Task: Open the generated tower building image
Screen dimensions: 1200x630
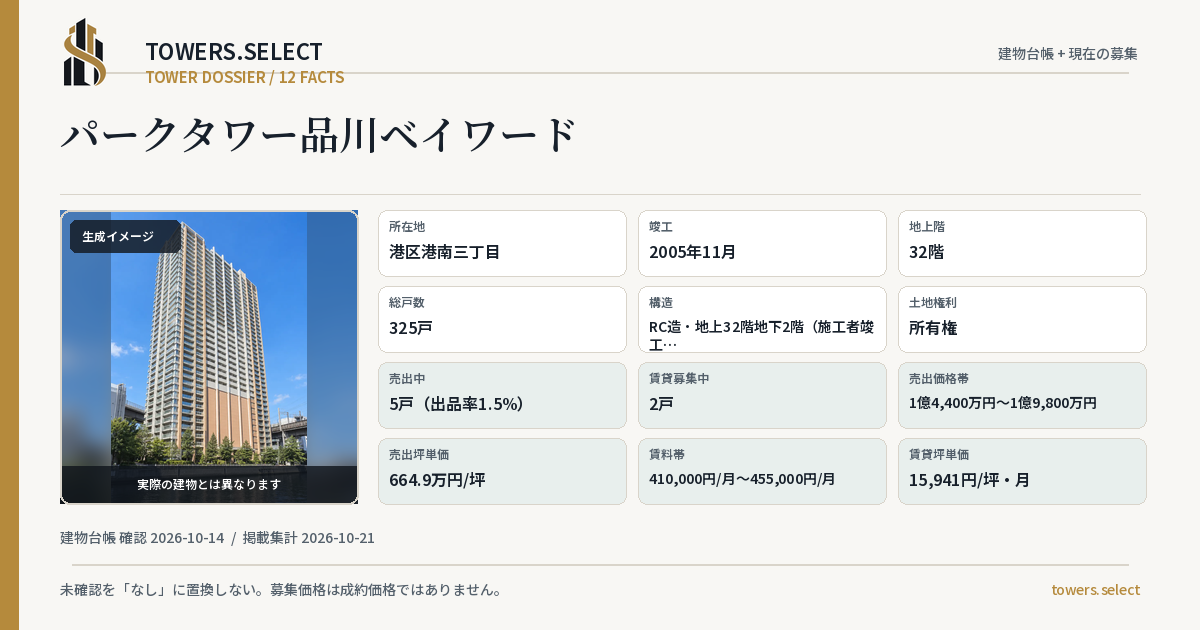Action: (x=209, y=357)
